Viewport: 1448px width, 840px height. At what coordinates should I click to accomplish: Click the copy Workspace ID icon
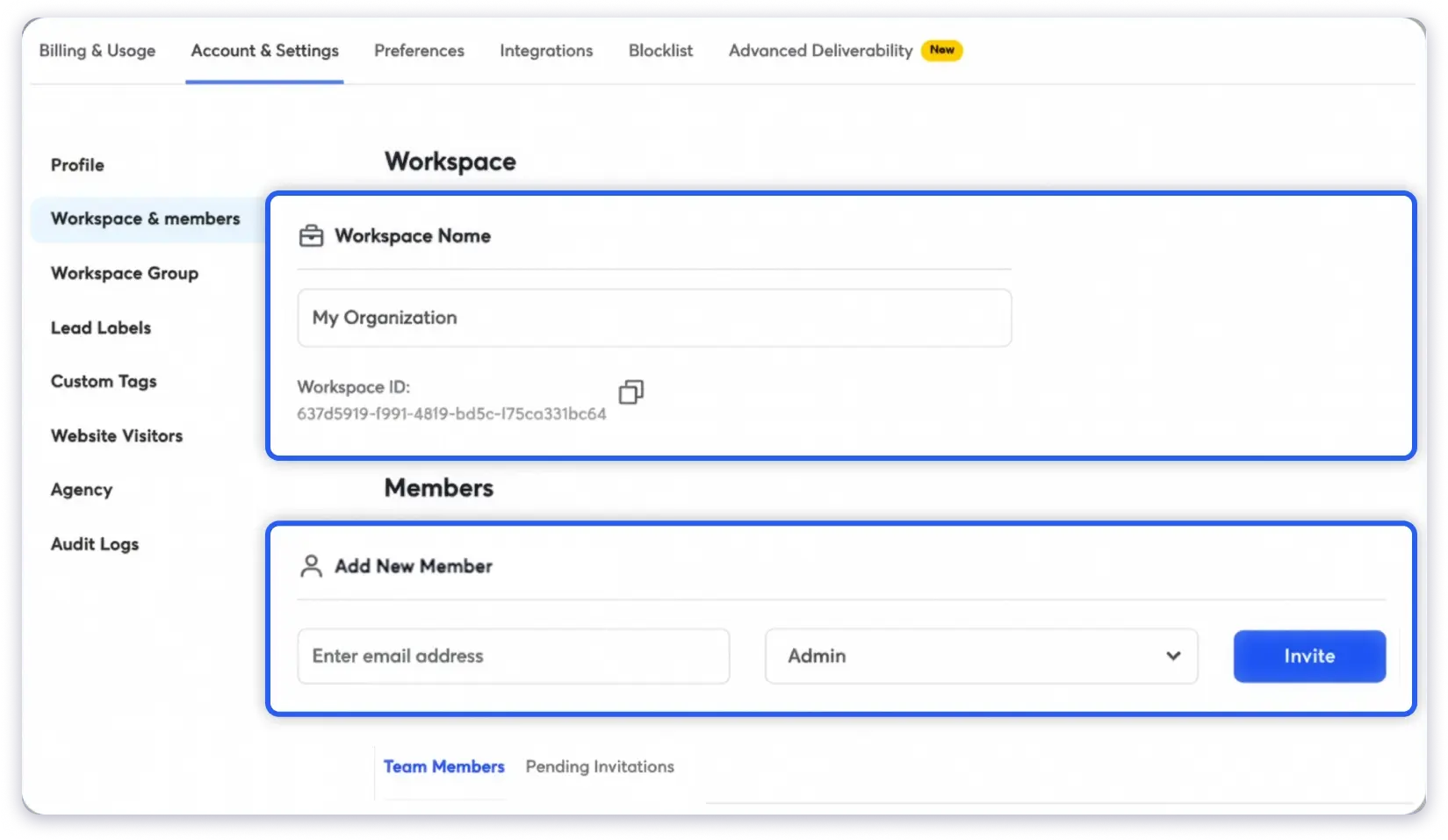tap(630, 392)
